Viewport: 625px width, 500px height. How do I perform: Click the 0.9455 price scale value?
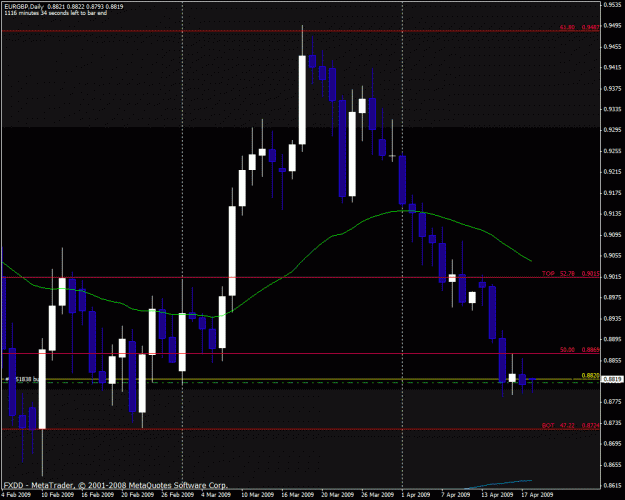[613, 47]
